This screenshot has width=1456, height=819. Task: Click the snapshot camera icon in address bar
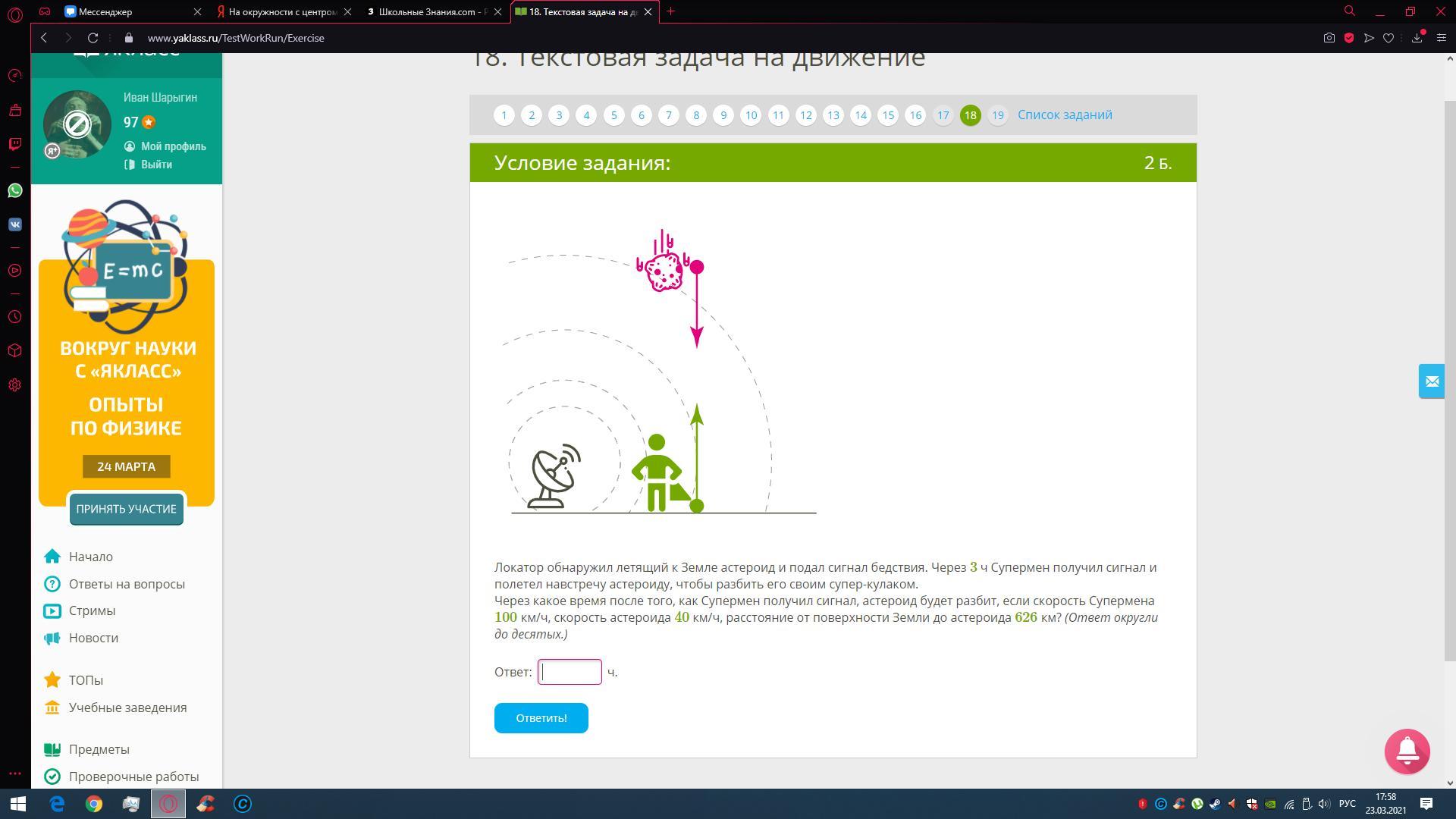pyautogui.click(x=1329, y=38)
